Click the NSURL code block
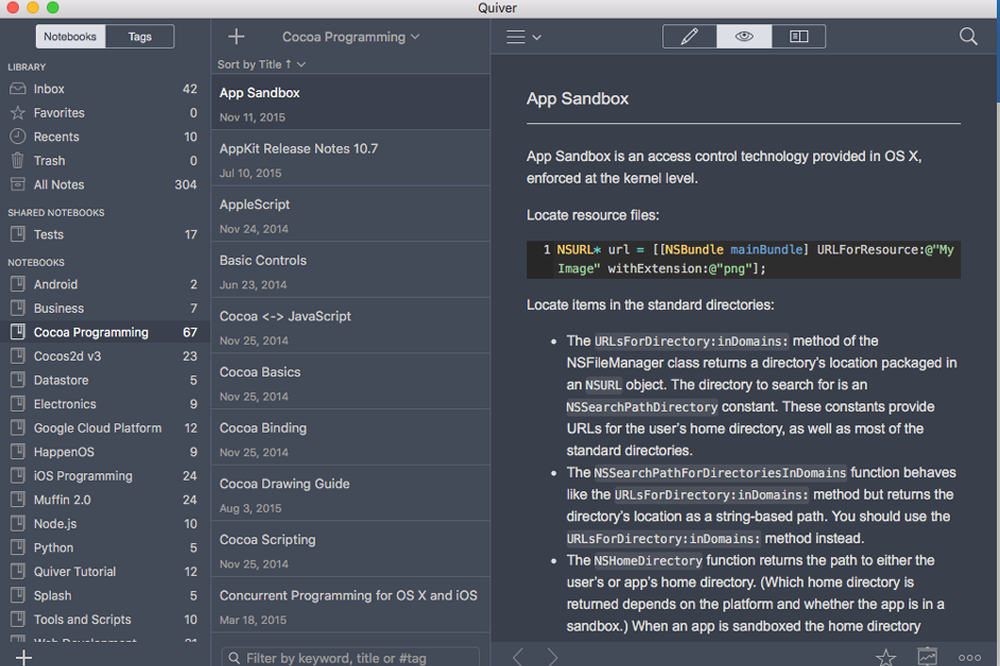Screen dimensions: 1000x666 [x=743, y=259]
